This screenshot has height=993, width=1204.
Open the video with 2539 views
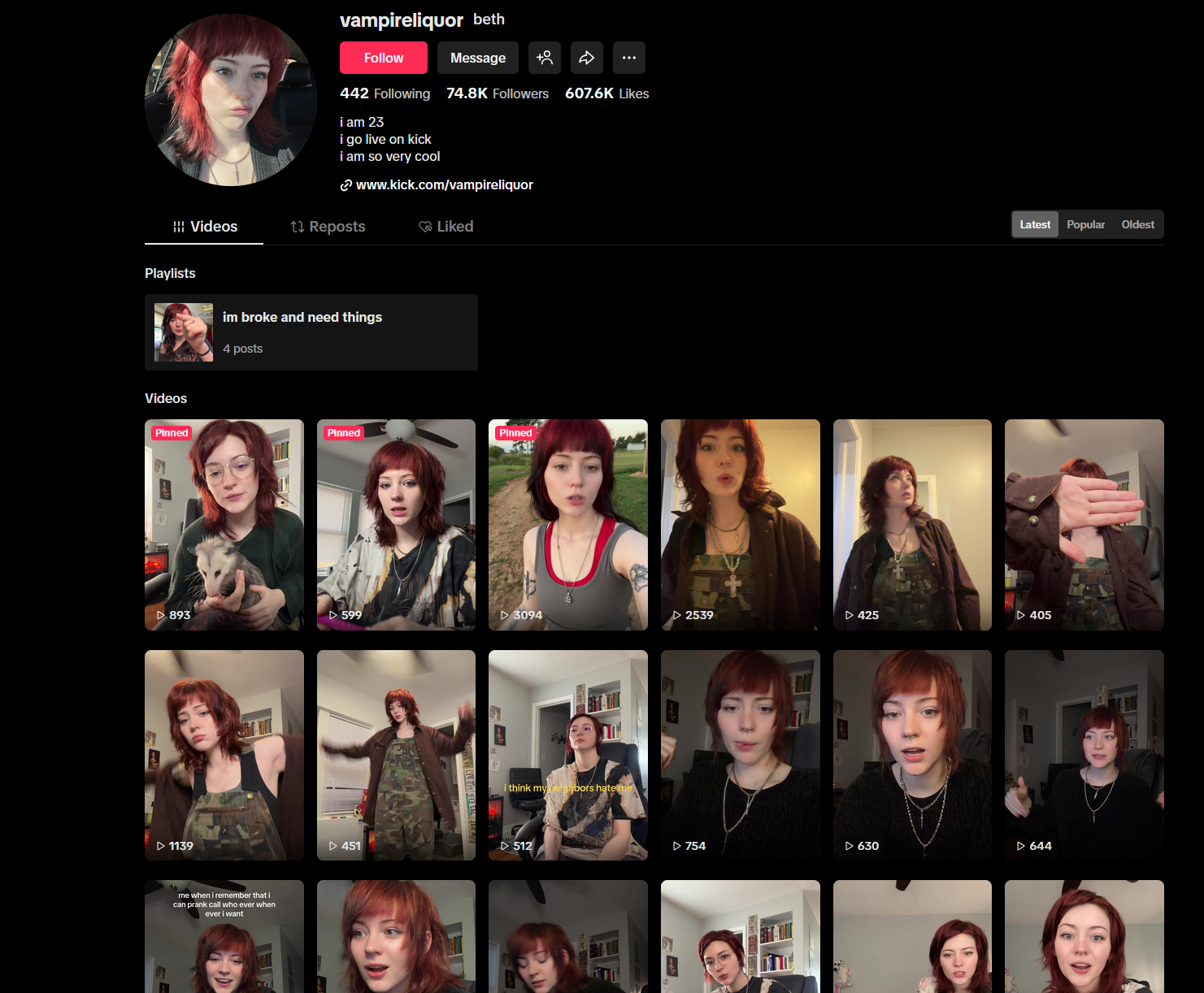click(x=741, y=525)
